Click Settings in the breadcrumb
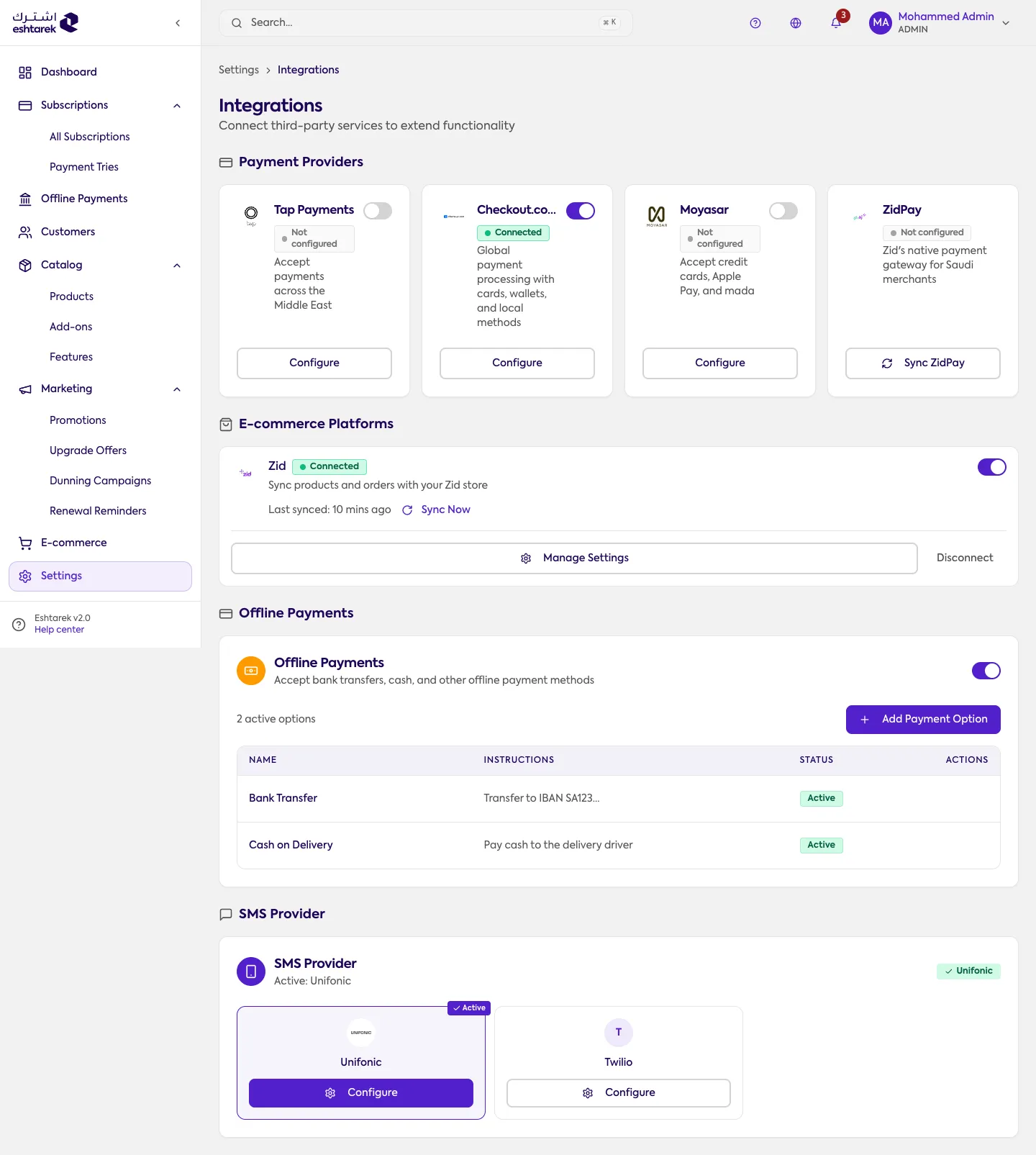1036x1155 pixels. coord(239,70)
